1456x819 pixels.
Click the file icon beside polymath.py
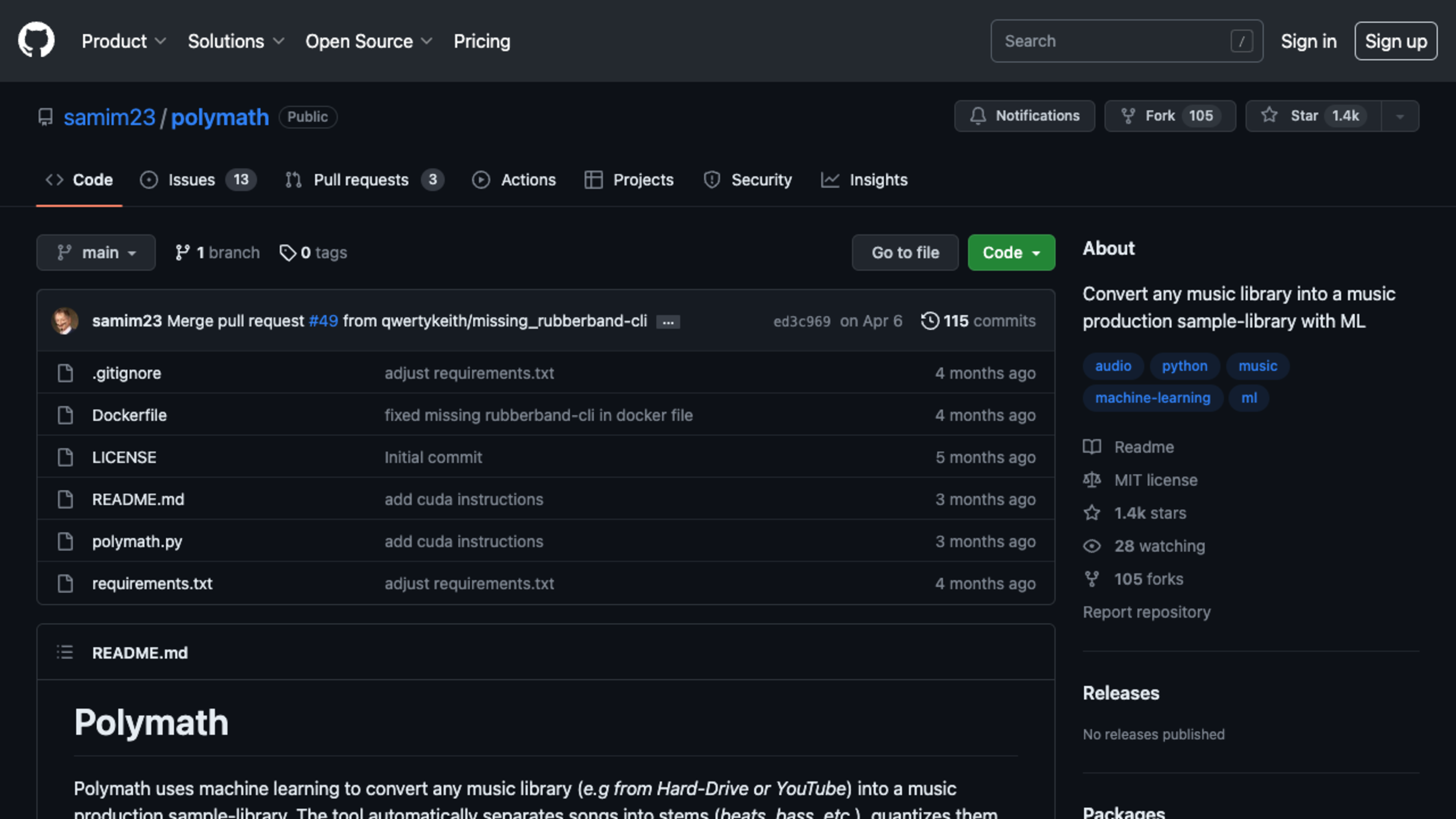(65, 541)
